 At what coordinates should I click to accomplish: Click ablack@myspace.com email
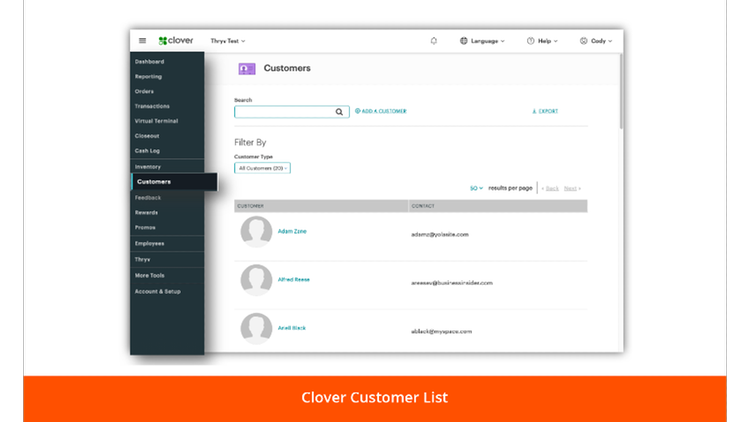pos(441,331)
